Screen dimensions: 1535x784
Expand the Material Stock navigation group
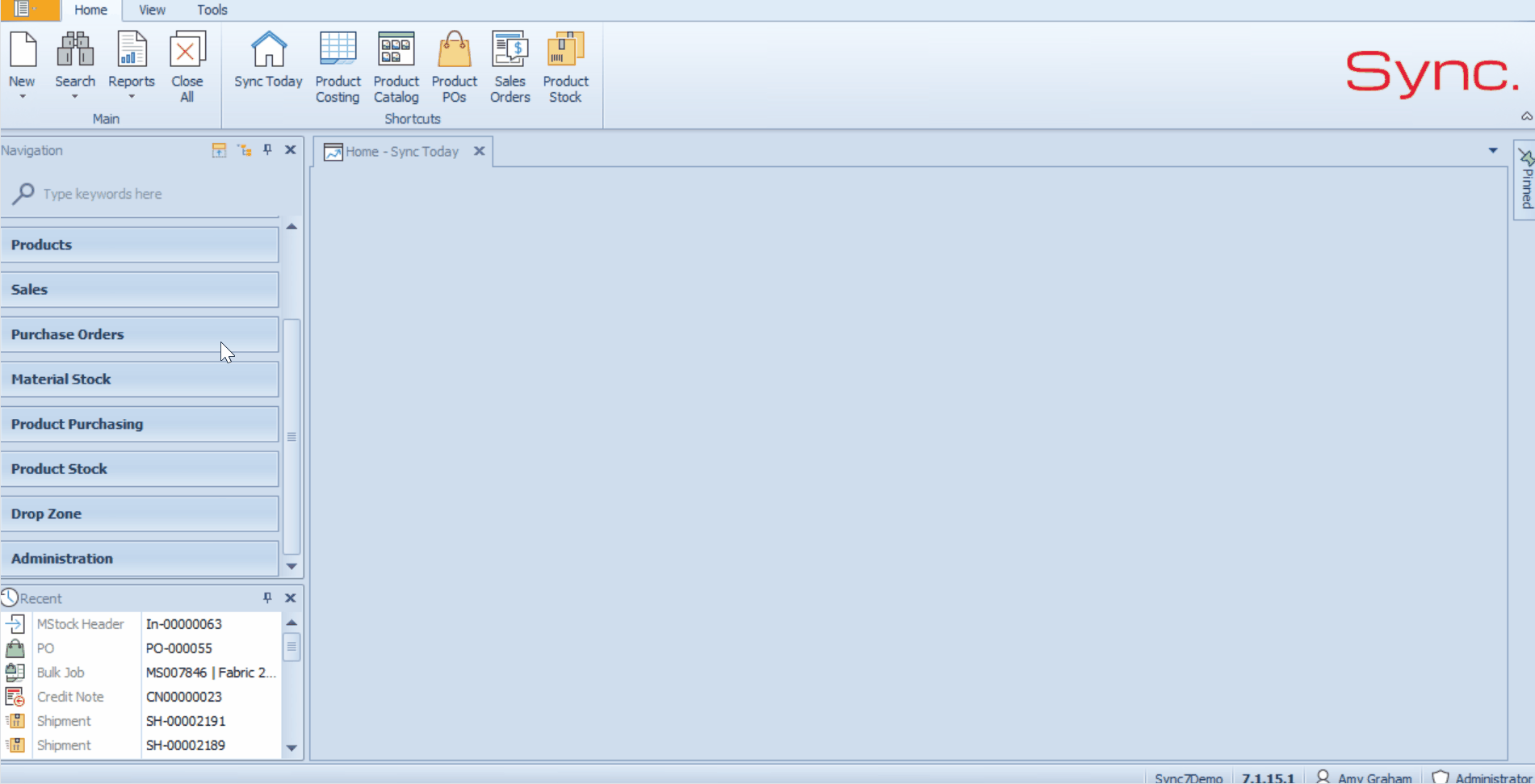pyautogui.click(x=140, y=379)
